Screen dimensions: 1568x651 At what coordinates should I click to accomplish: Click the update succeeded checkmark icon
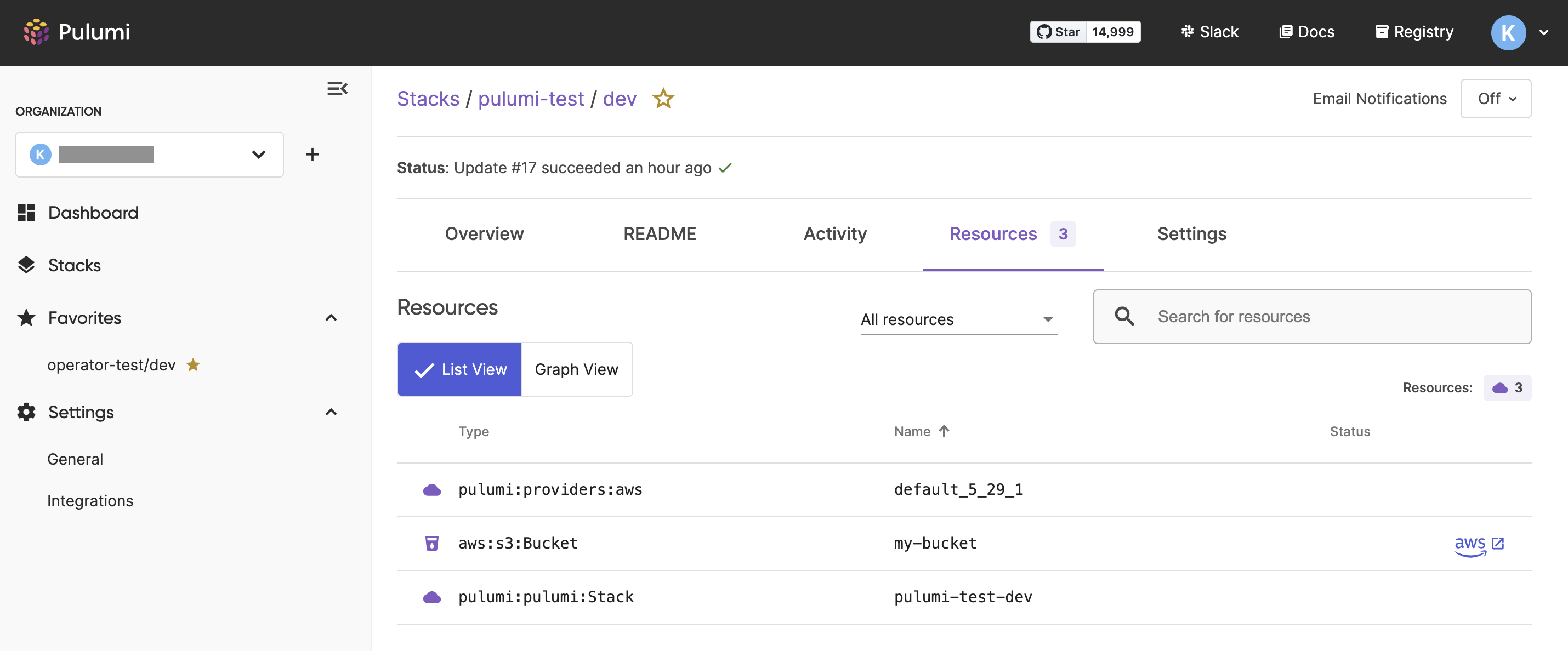[x=725, y=168]
